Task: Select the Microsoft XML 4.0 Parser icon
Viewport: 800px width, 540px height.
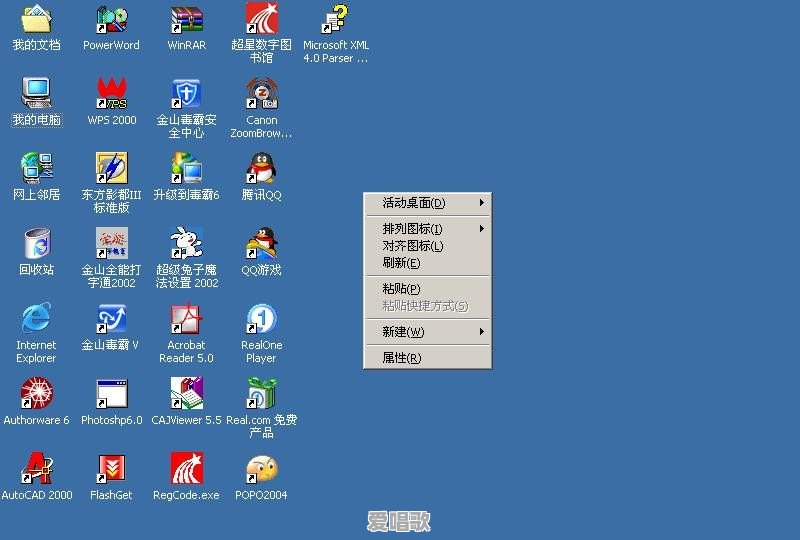Action: 336,19
